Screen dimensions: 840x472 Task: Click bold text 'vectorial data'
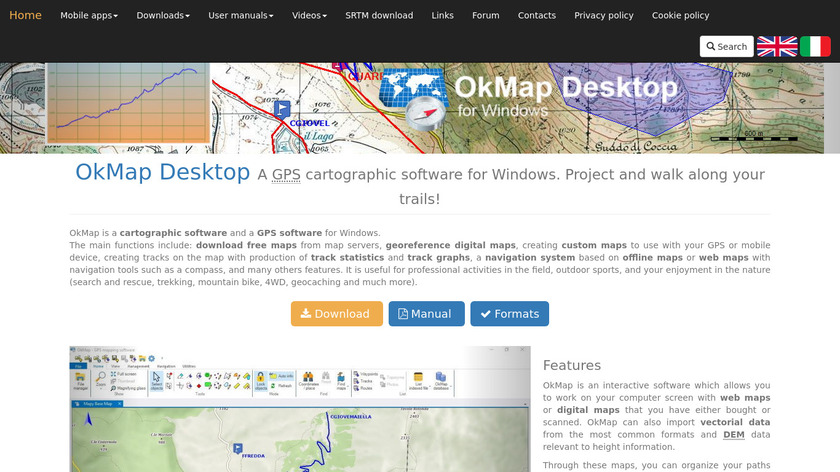(x=735, y=422)
